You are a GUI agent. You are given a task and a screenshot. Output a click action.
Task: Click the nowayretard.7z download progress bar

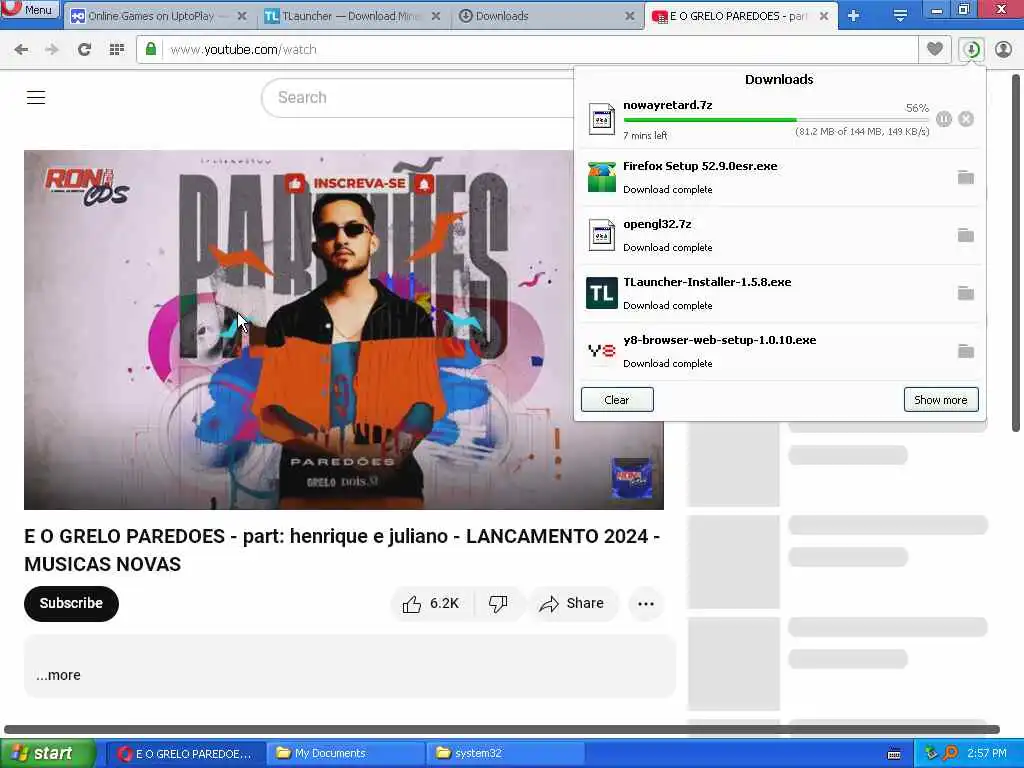point(776,120)
